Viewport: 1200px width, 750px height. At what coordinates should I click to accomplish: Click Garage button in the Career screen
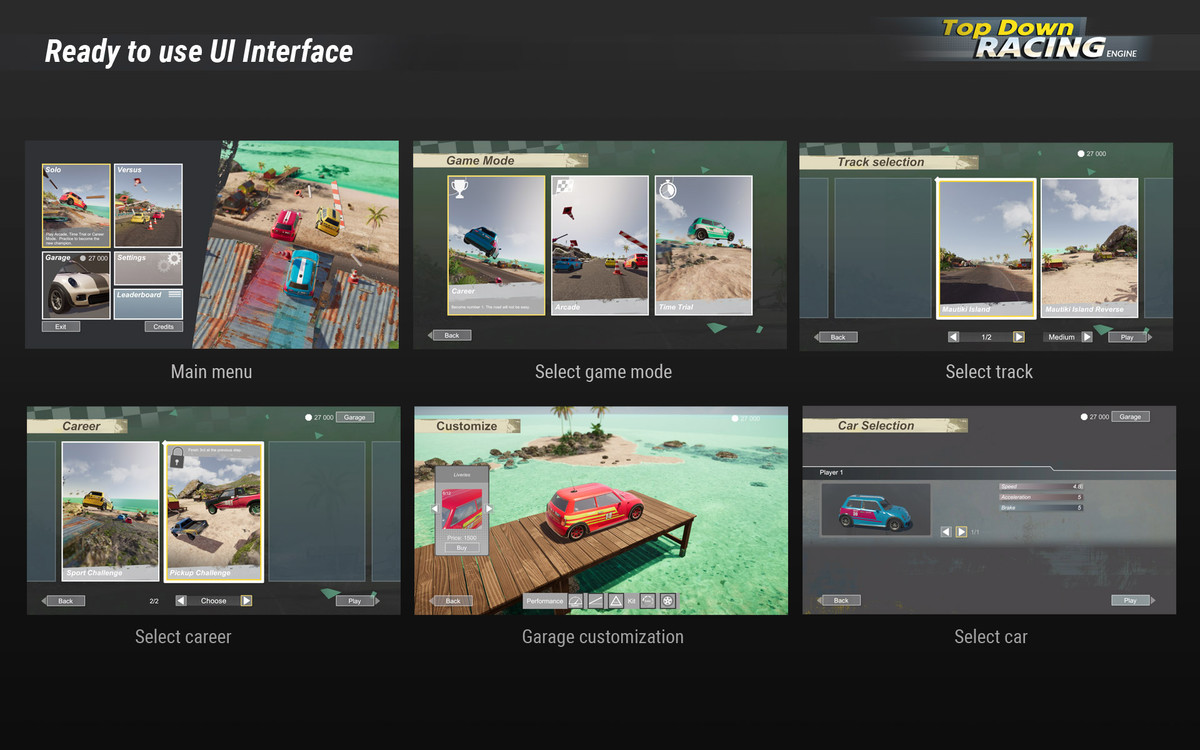(355, 417)
